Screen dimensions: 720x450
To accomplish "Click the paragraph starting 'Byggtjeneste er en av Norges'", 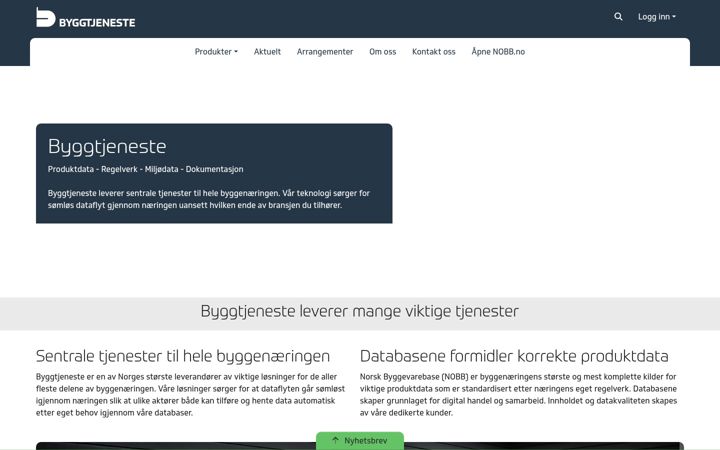I will (x=191, y=394).
